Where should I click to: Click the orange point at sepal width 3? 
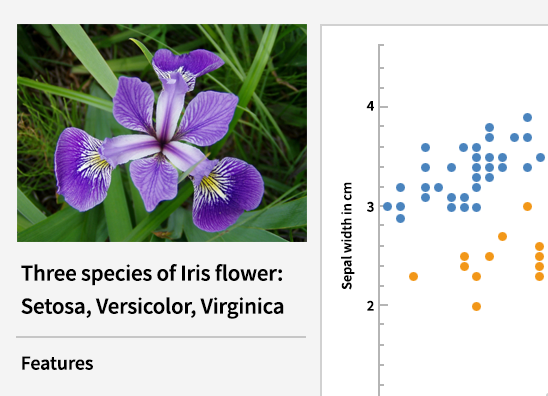pos(527,207)
